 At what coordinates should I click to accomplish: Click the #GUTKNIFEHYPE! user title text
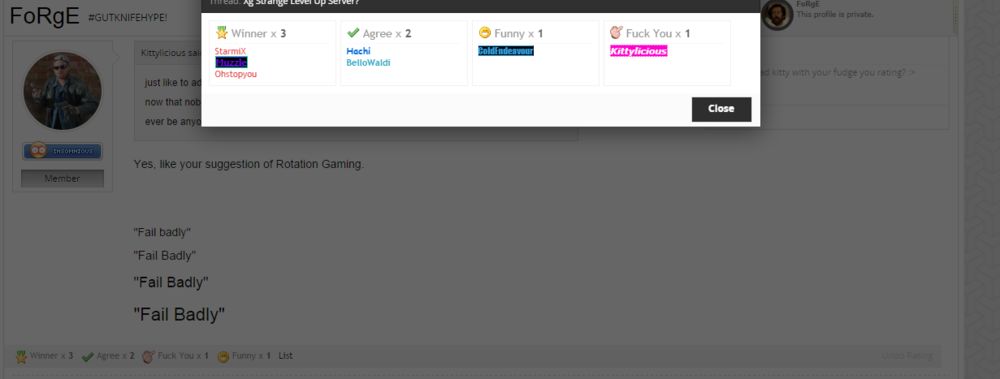(x=128, y=17)
